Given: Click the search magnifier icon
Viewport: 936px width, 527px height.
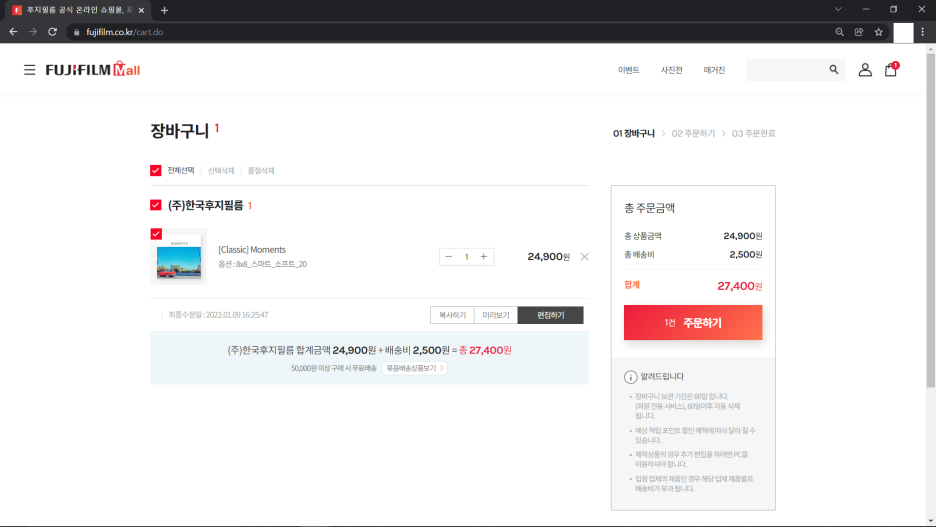Looking at the screenshot, I should (833, 70).
